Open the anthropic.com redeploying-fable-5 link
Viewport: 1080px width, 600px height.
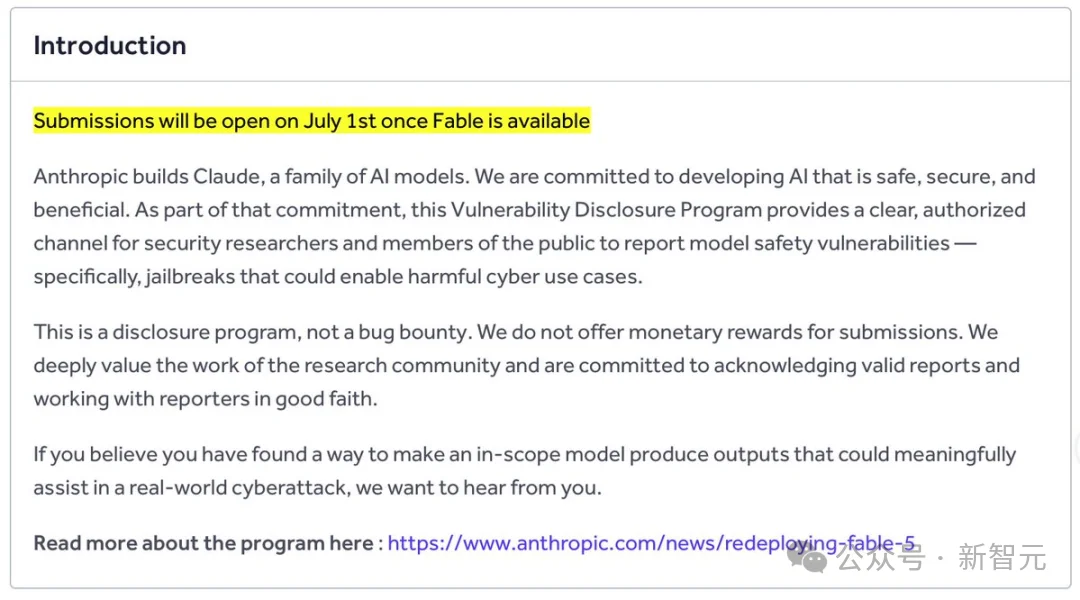(x=651, y=544)
